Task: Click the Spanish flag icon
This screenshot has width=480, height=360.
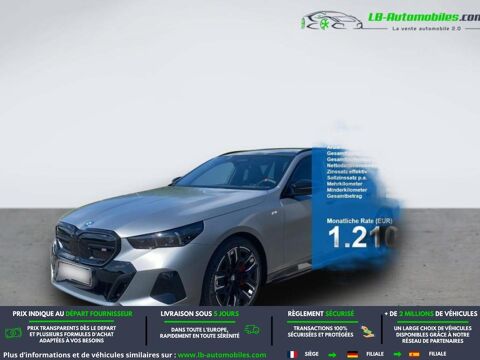Action: 414,354
